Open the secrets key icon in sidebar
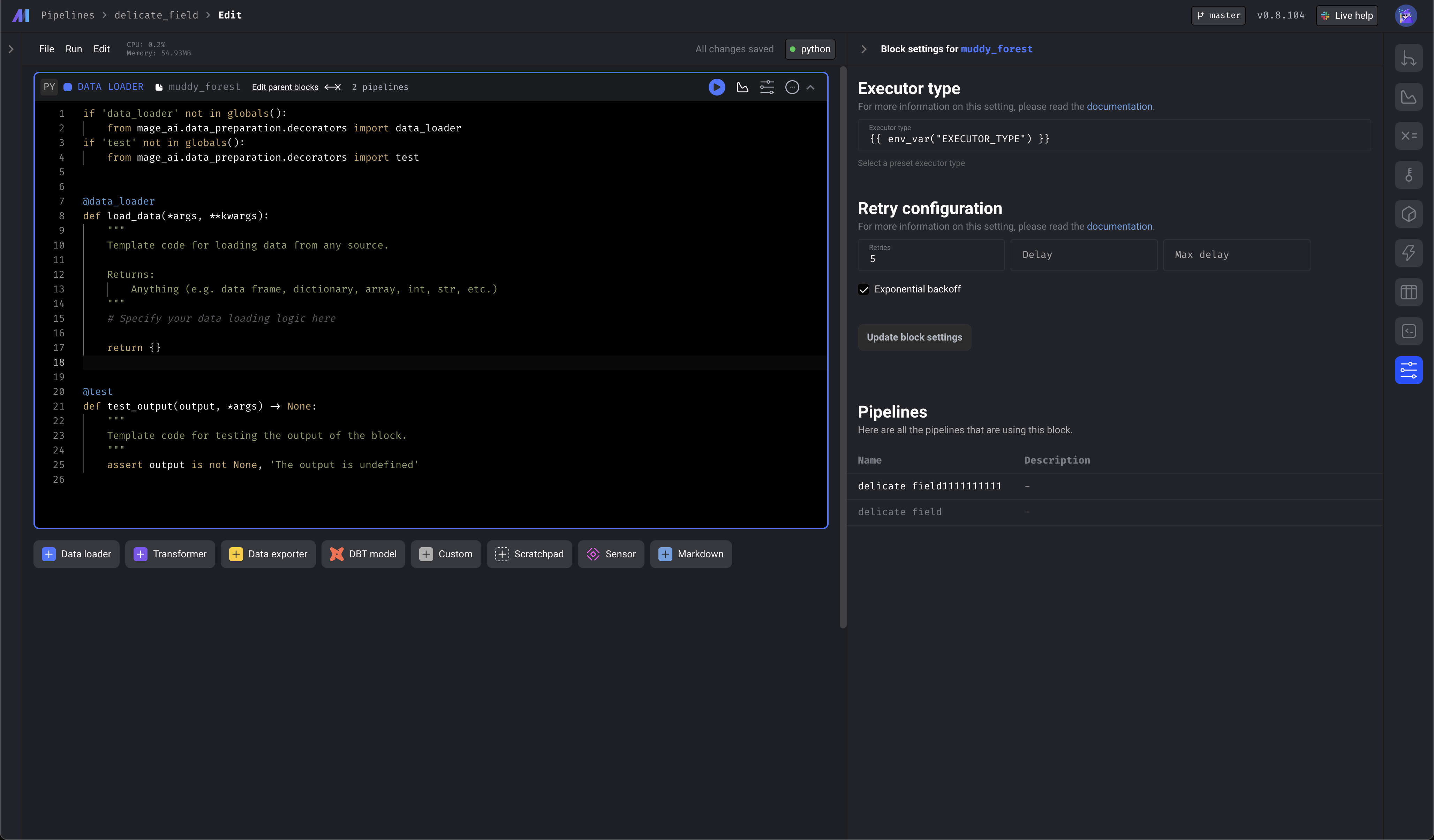 [1409, 175]
